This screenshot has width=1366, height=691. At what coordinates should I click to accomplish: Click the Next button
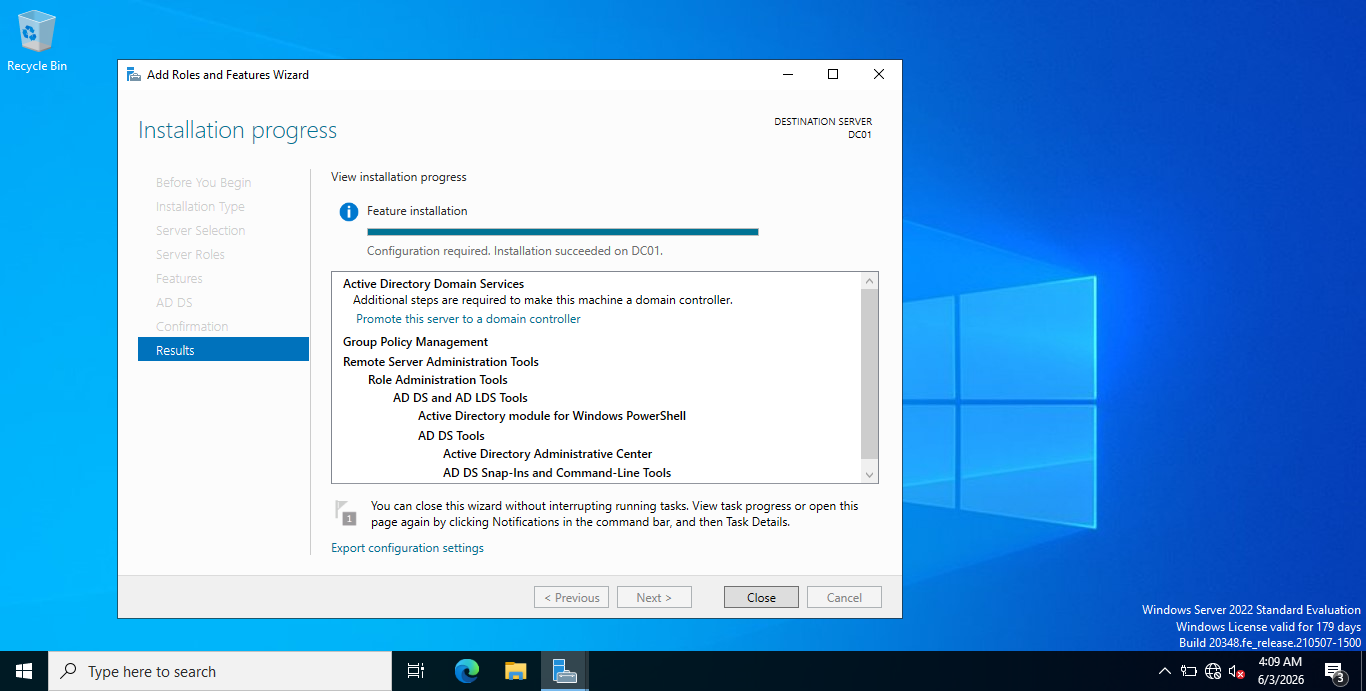point(653,597)
